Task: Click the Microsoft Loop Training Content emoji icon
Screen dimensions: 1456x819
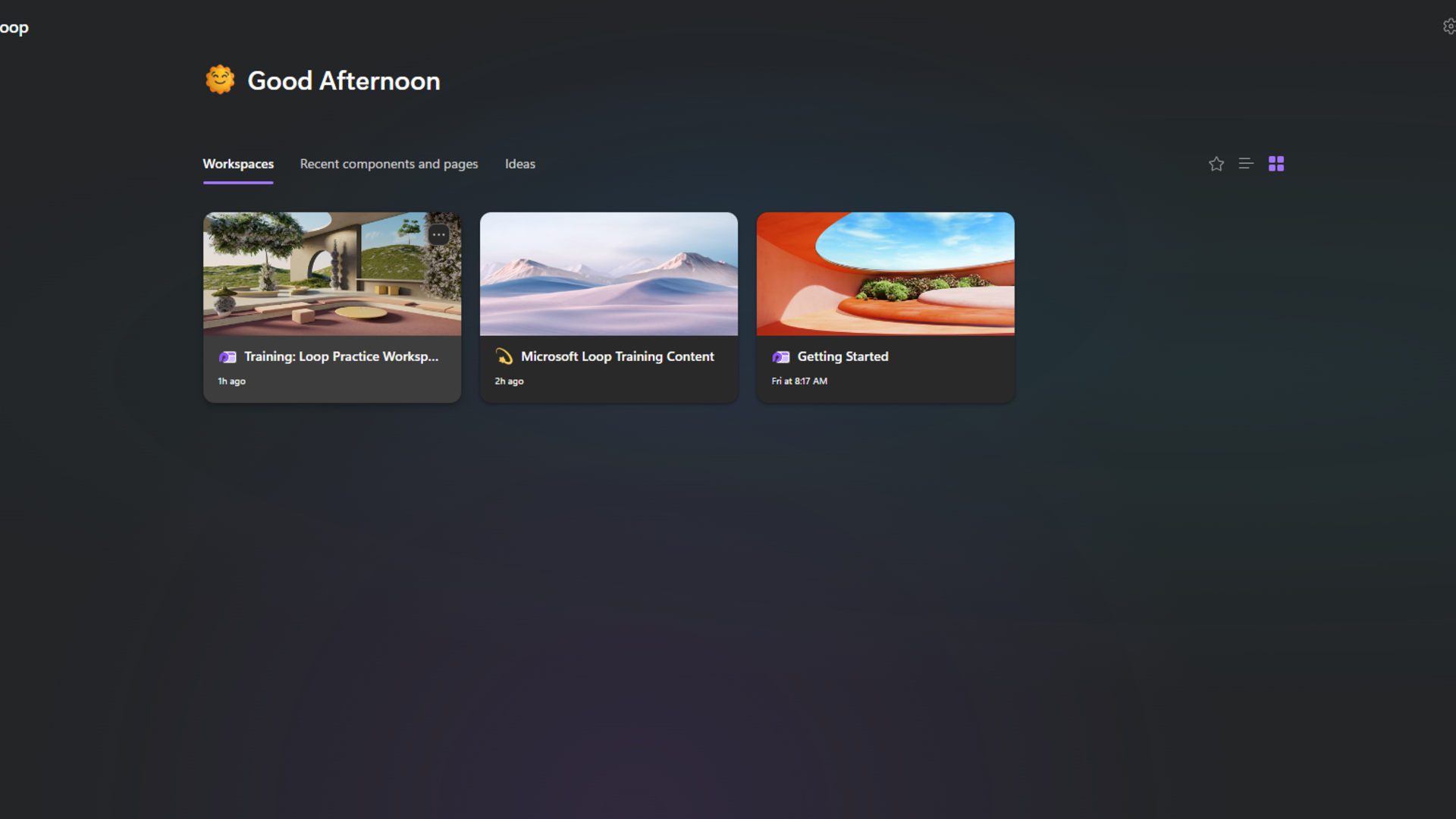Action: click(x=504, y=356)
